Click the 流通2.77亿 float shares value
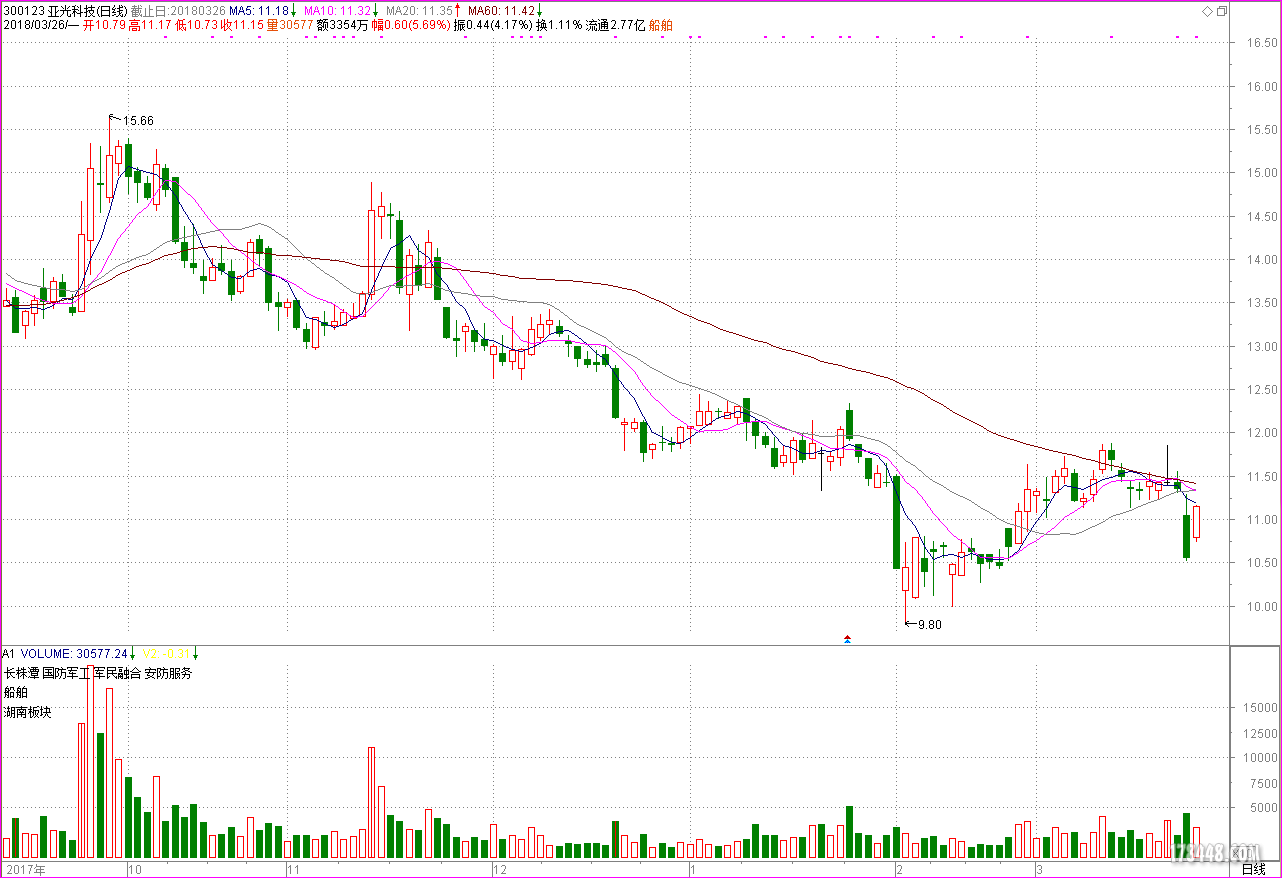The width and height of the screenshot is (1282, 878). [616, 25]
